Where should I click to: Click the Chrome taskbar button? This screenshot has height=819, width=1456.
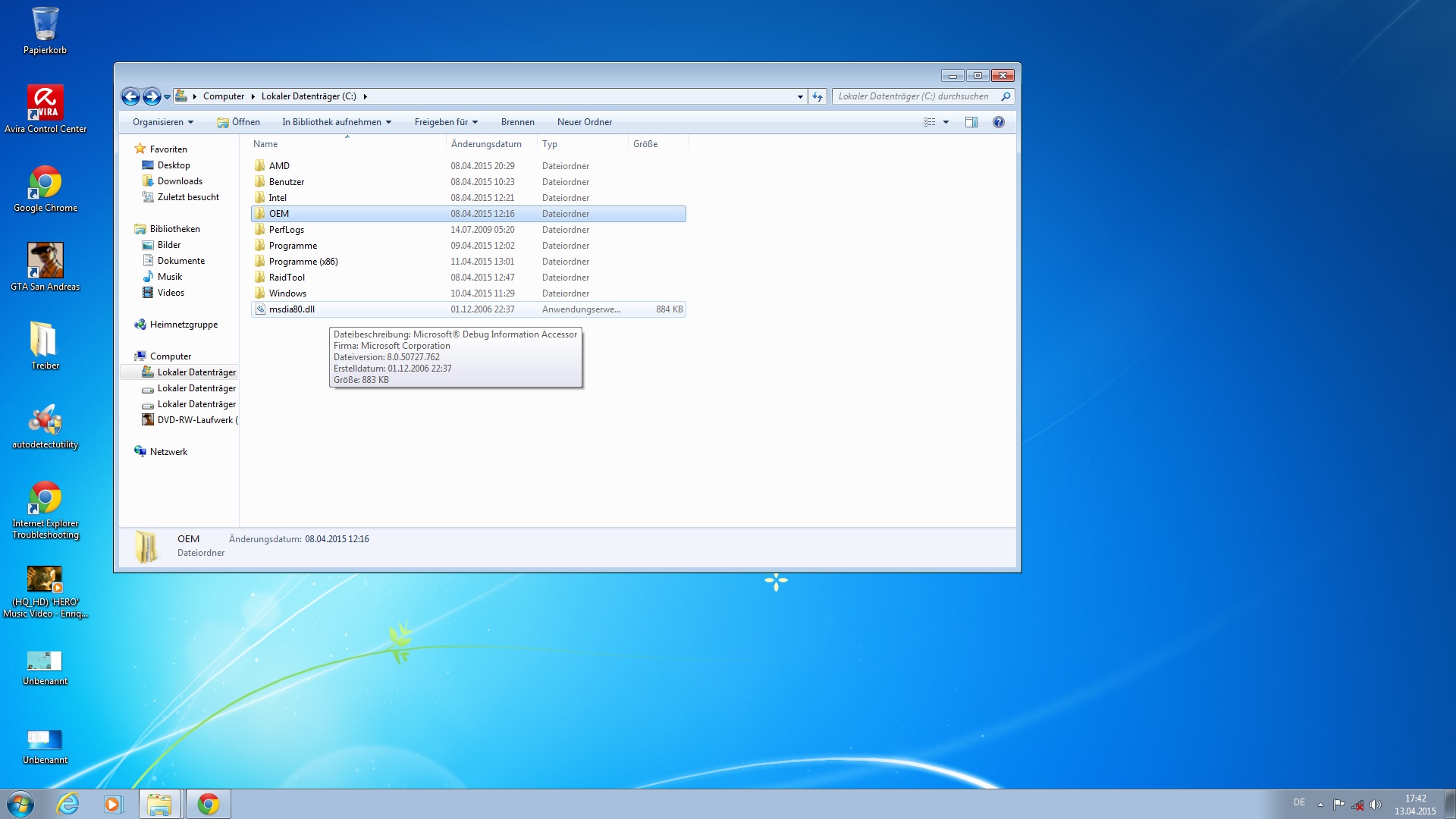[208, 804]
